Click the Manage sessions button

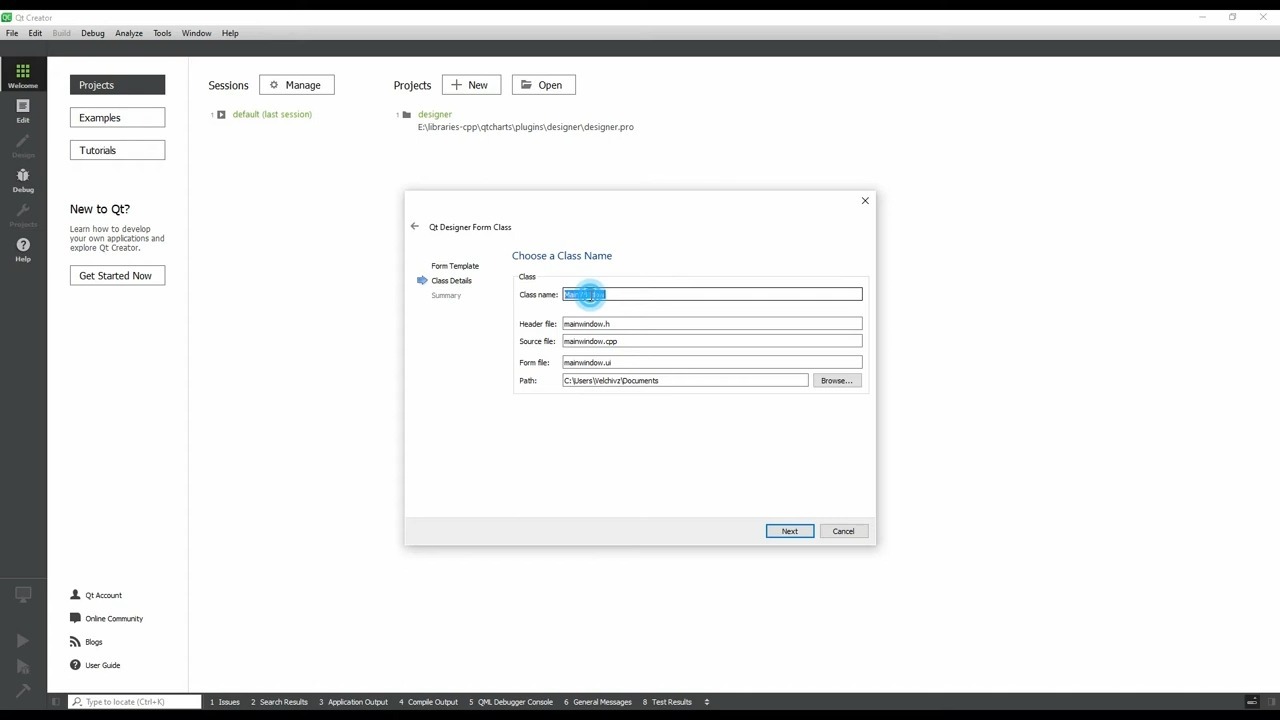pyautogui.click(x=296, y=85)
